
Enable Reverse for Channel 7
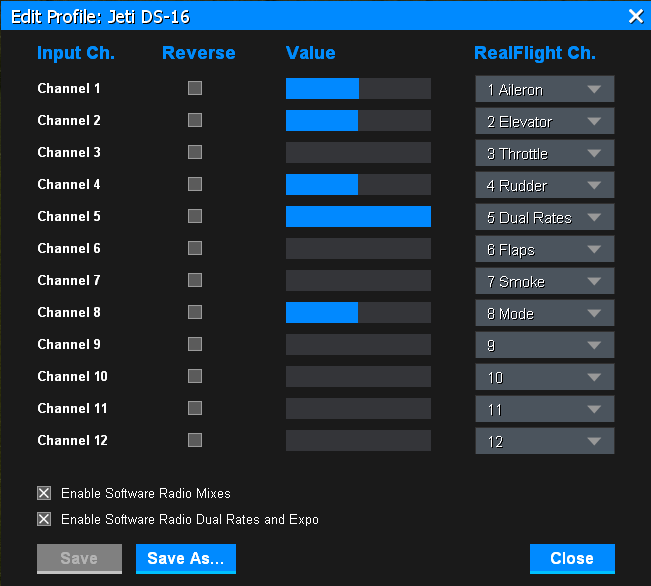tap(195, 280)
